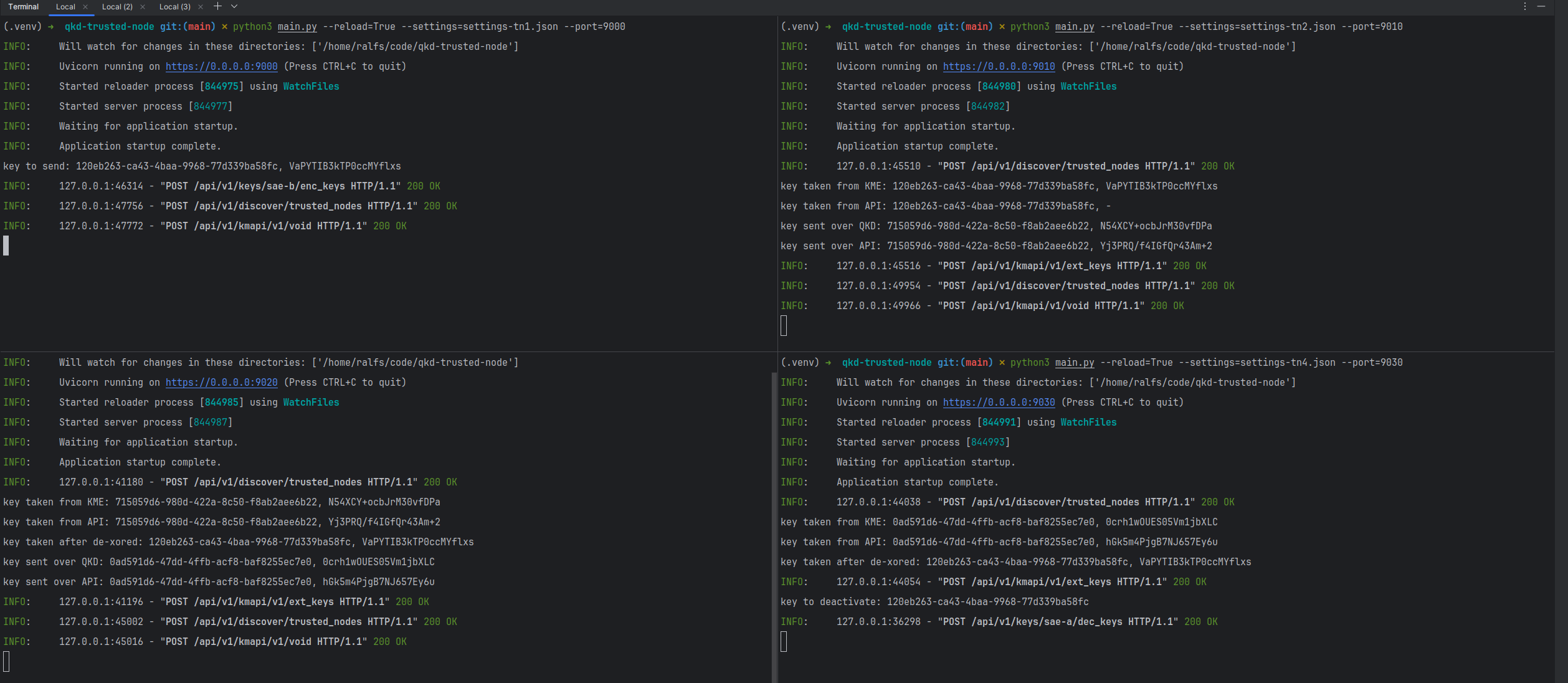Click 'key sent over API: 715059d6' line
Viewport: 1568px width, 683px height.
[x=996, y=246]
